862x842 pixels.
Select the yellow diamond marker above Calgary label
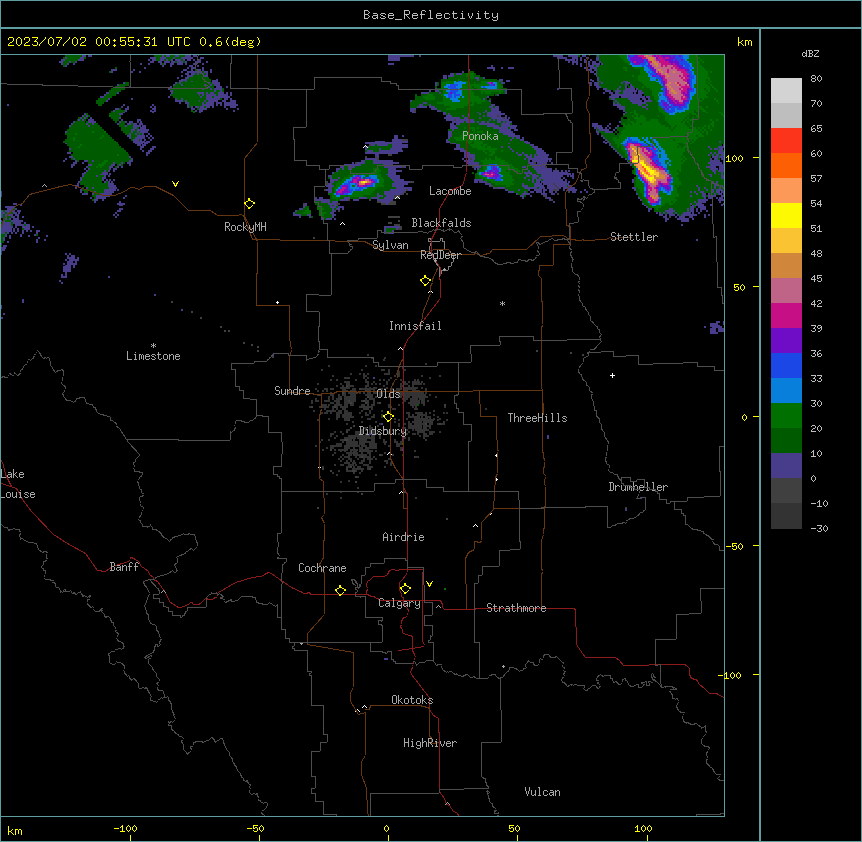(405, 589)
